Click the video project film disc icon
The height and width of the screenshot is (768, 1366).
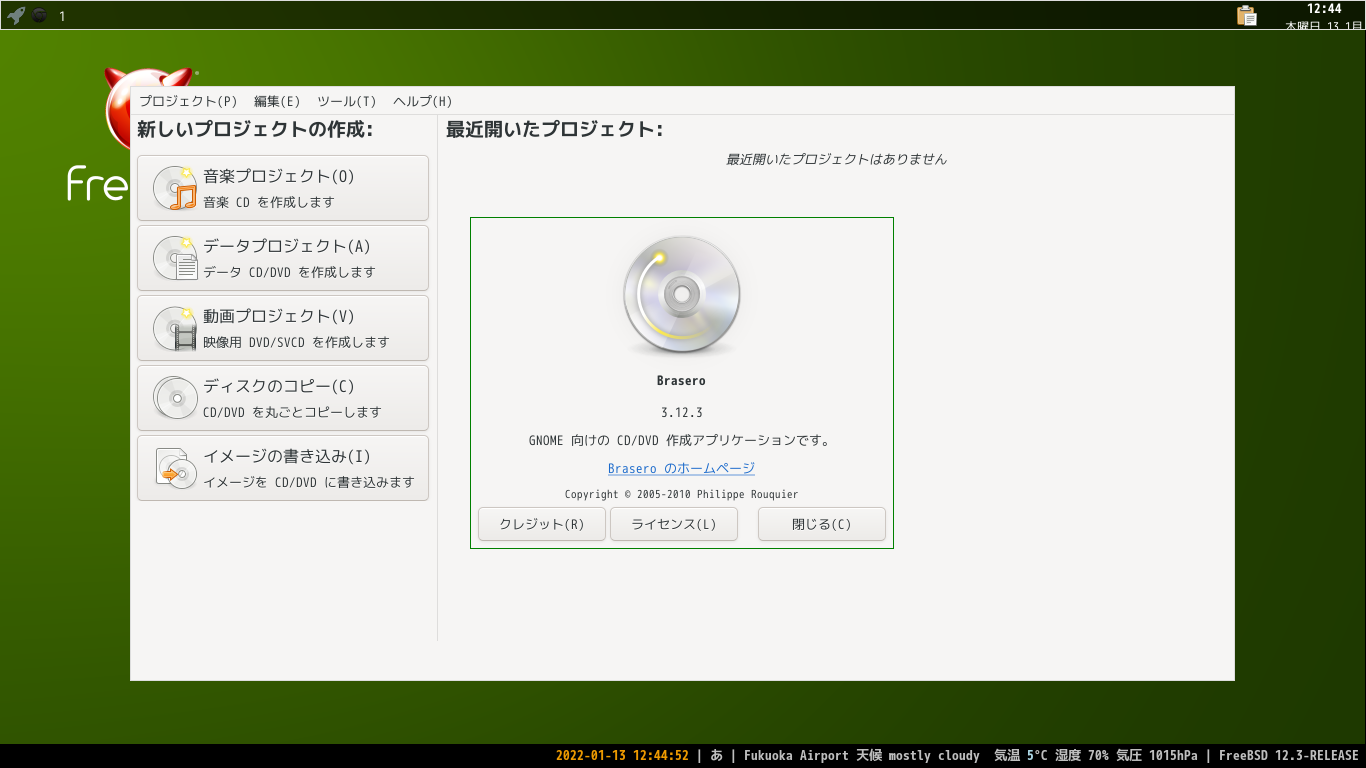click(175, 328)
